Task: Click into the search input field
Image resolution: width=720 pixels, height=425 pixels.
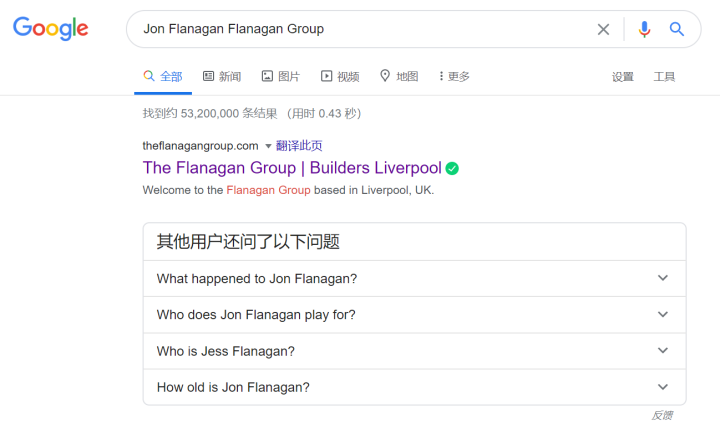Action: [360, 29]
